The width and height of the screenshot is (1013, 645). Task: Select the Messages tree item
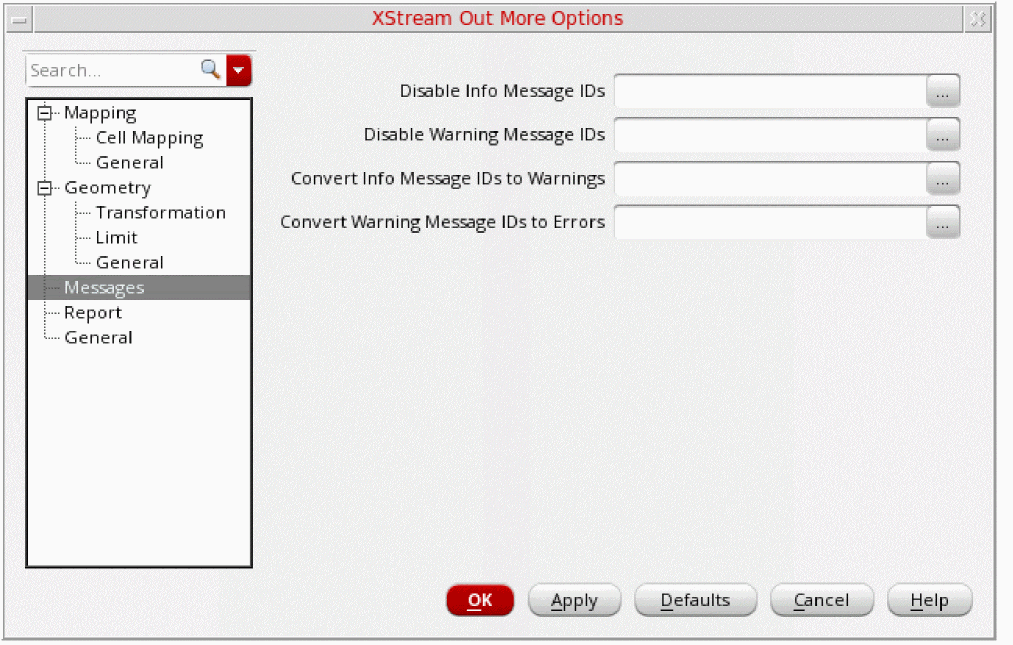[x=139, y=288]
